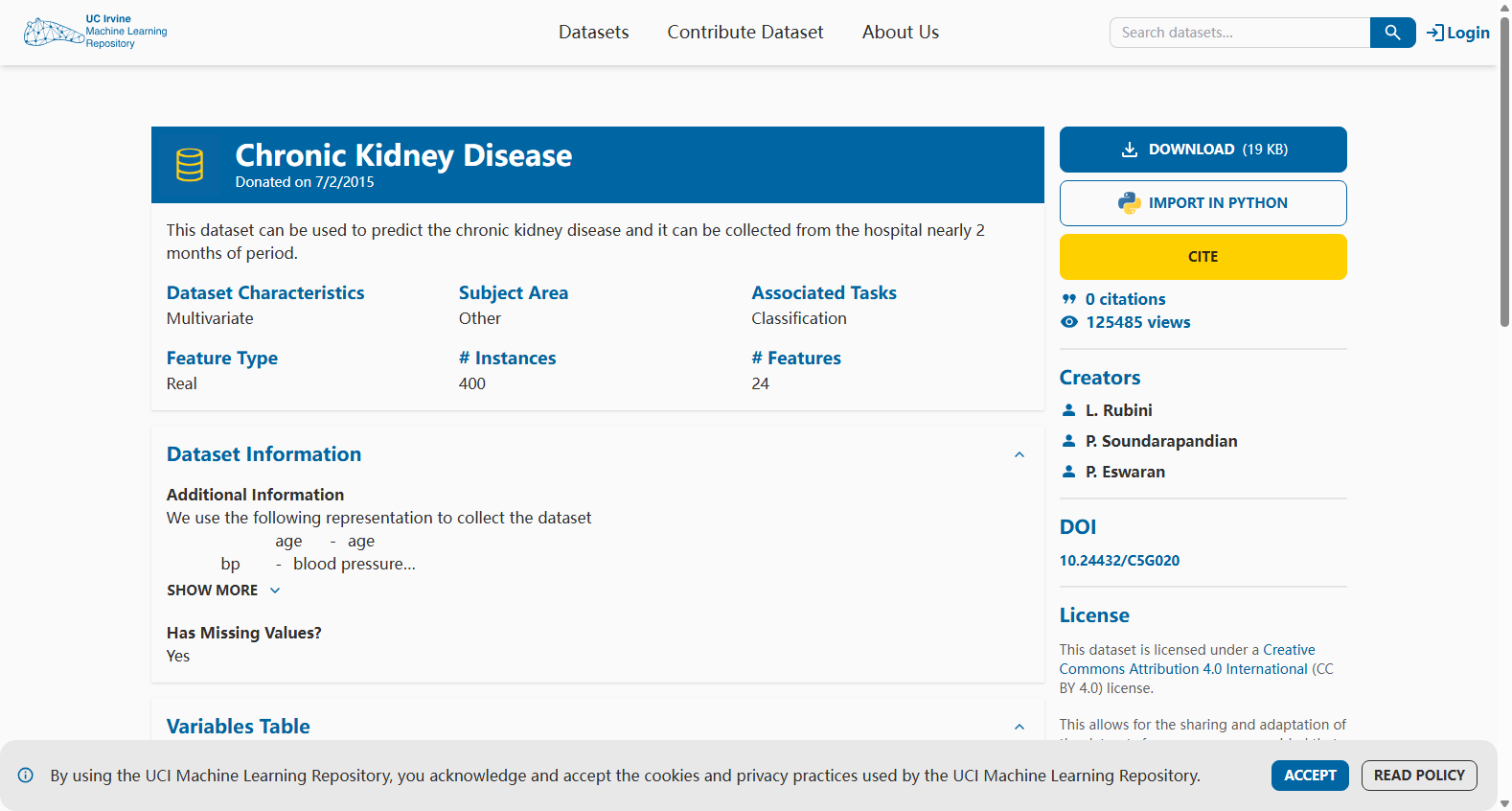
Task: Click the Dataset Characteristics label
Action: click(265, 293)
